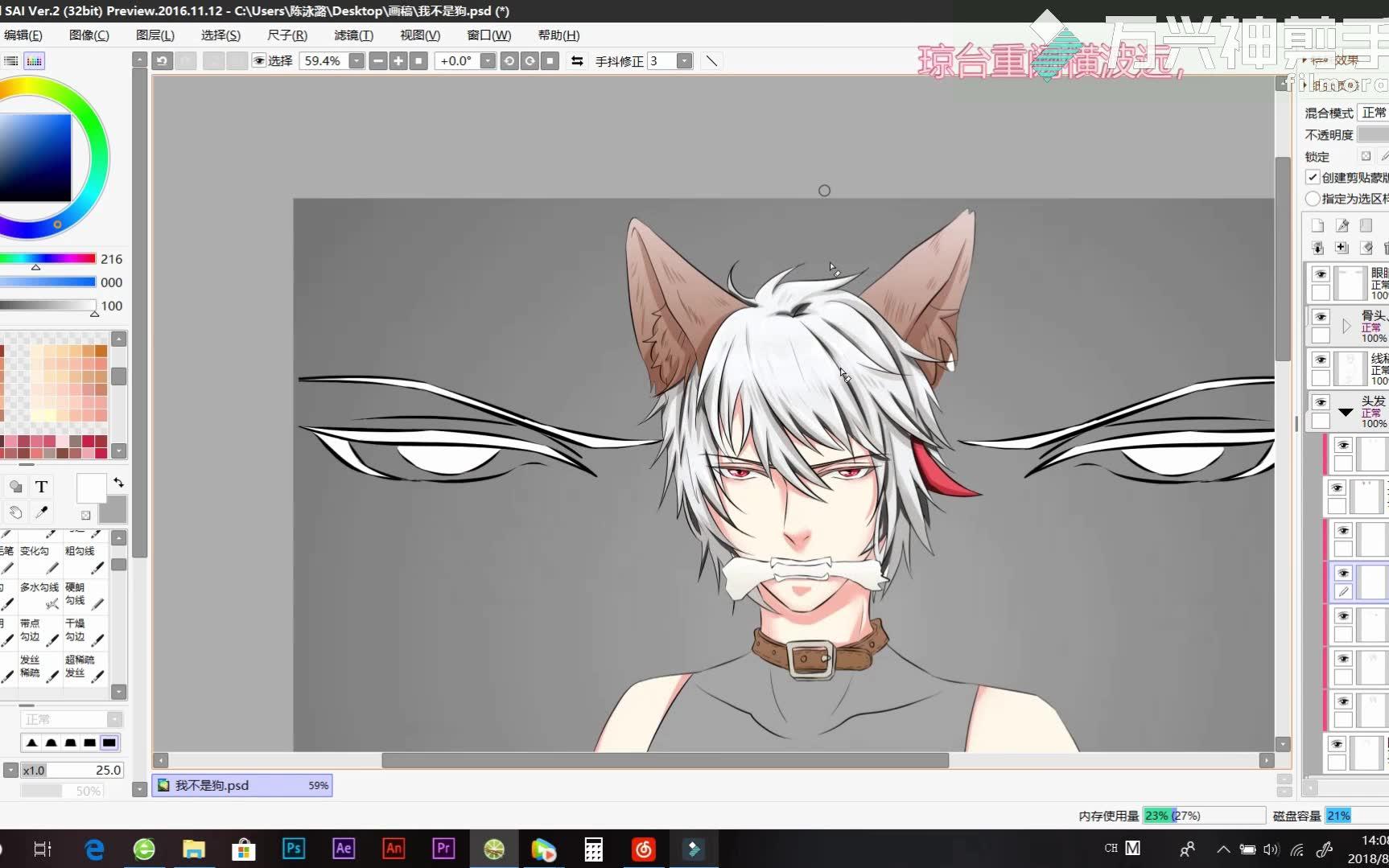Open the zoom percentage 59.4% dropdown

coord(357,61)
